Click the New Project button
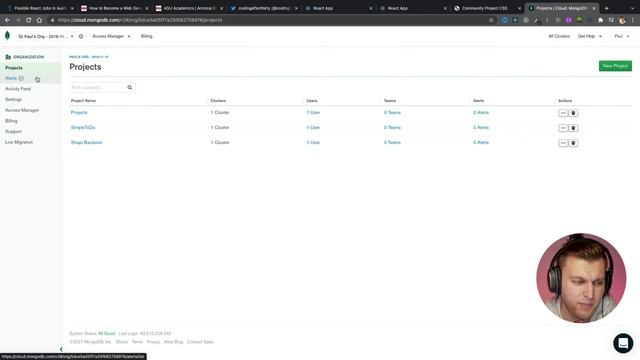640x360 pixels. click(615, 66)
